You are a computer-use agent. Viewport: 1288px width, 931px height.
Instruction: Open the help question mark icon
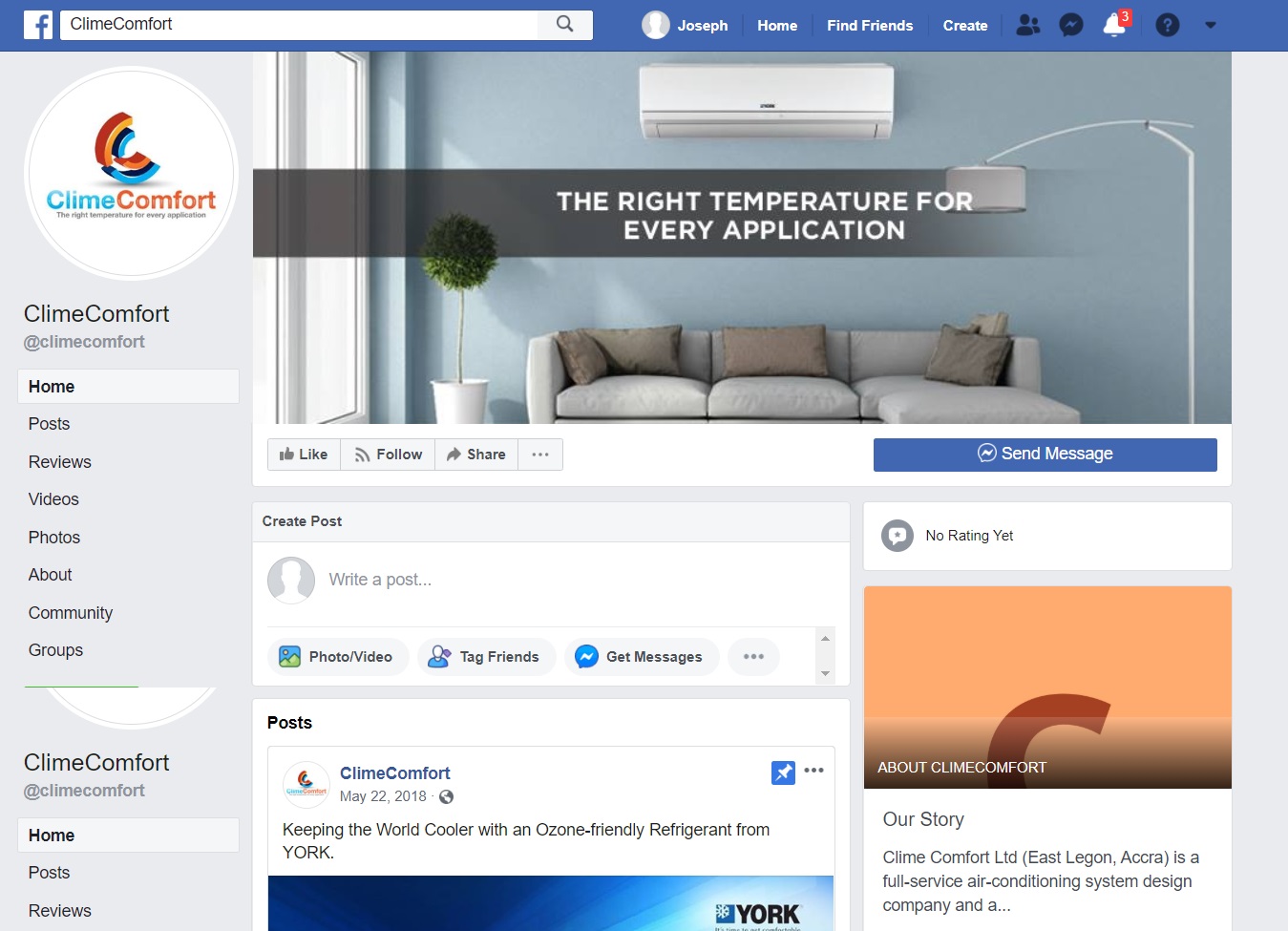[1167, 25]
